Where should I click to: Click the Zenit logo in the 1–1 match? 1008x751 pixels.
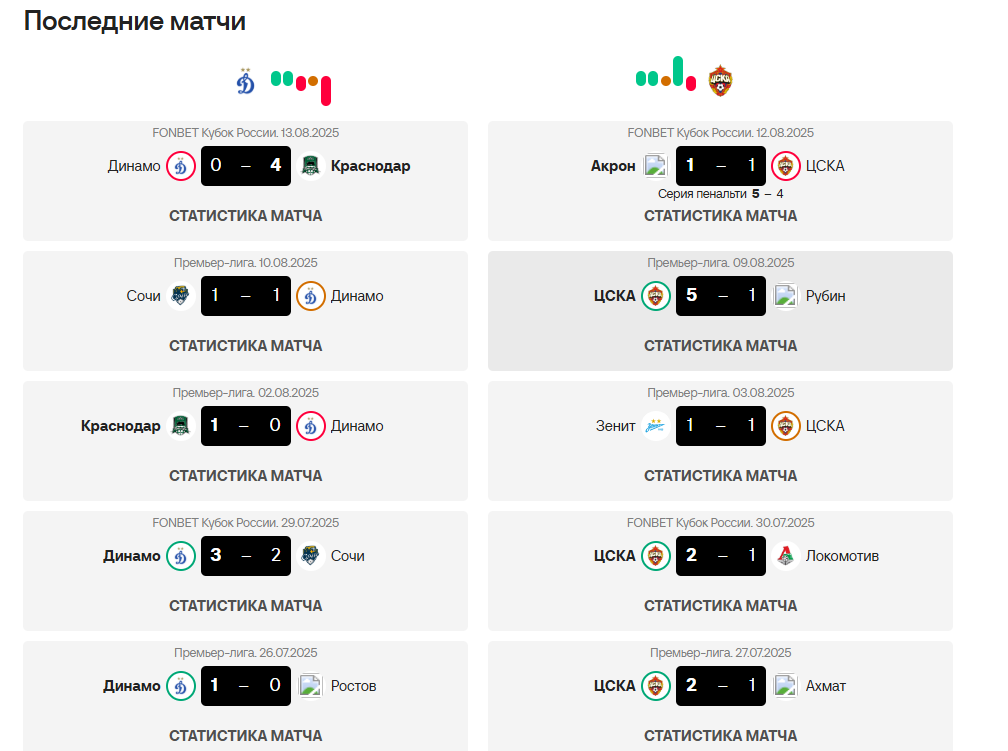pyautogui.click(x=656, y=426)
